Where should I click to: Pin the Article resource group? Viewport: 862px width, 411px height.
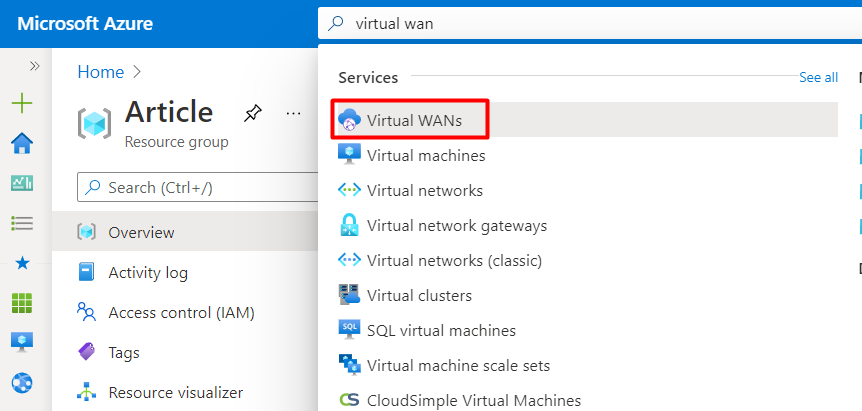tap(252, 114)
